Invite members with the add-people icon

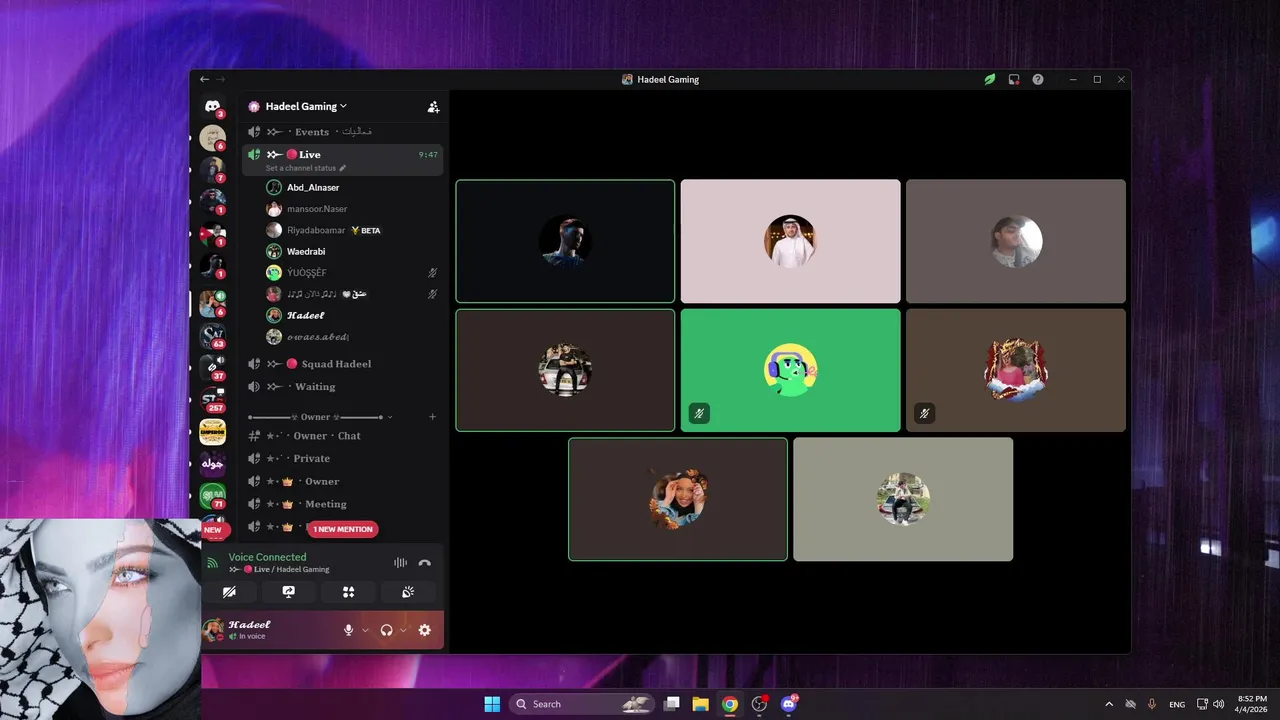point(433,107)
